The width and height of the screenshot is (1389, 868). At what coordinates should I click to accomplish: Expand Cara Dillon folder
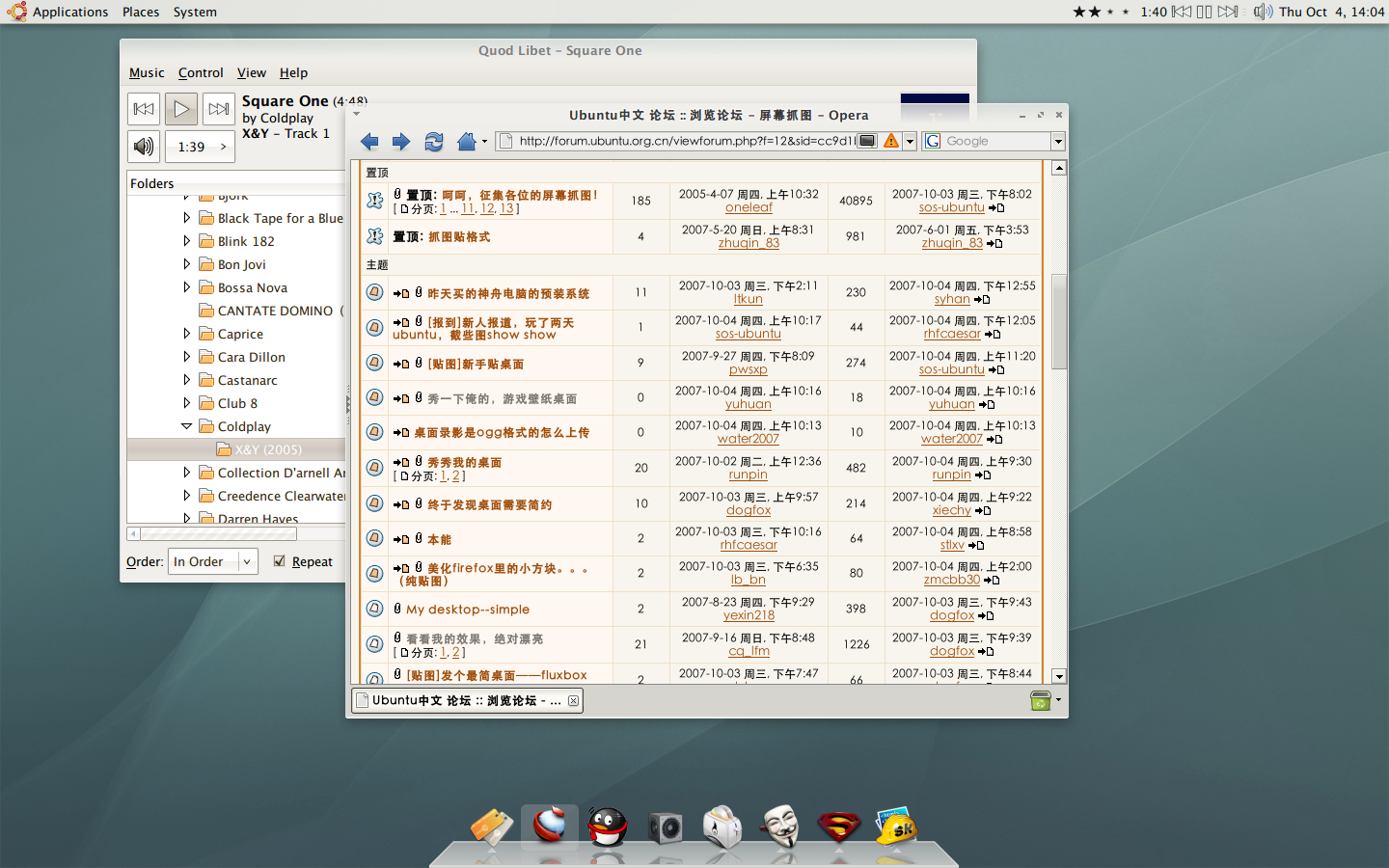186,357
